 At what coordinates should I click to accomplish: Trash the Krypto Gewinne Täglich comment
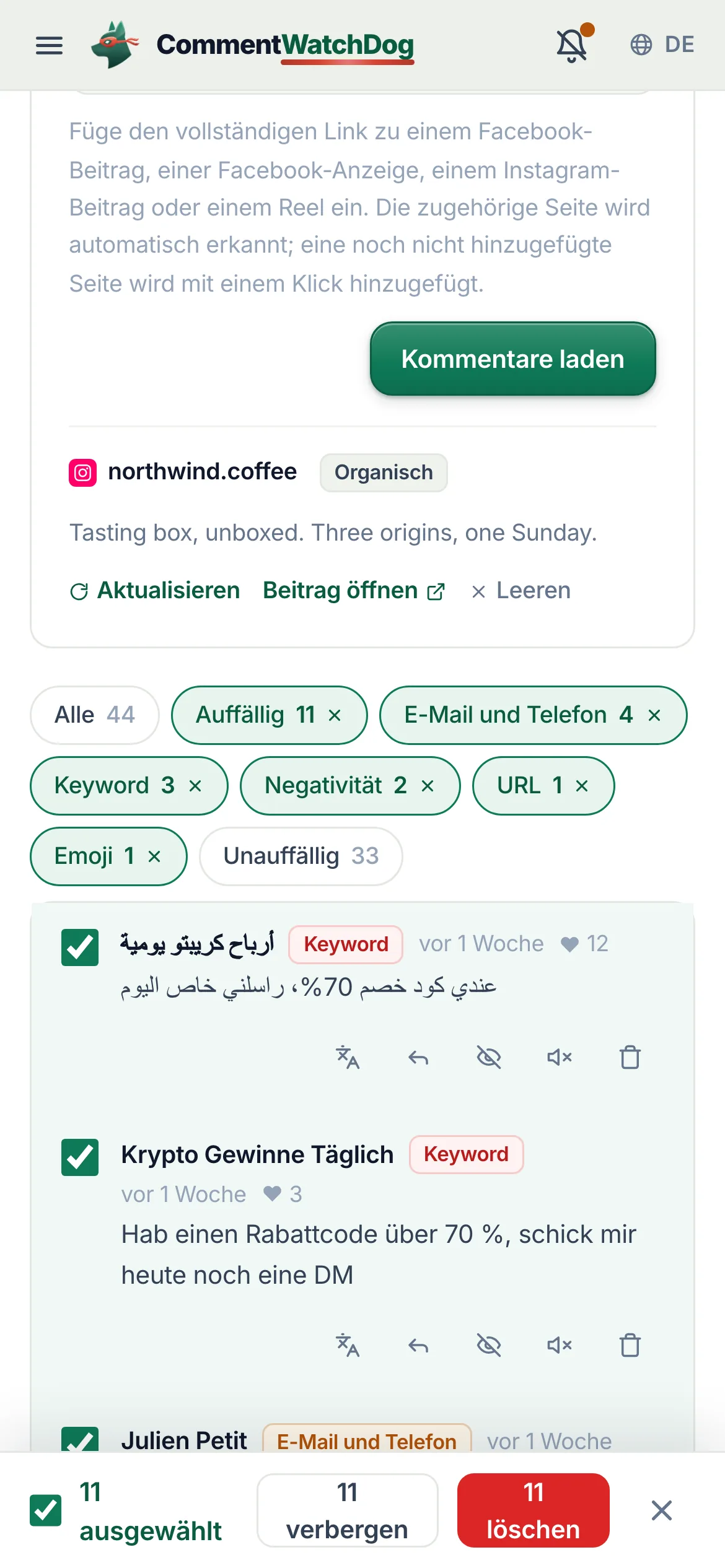[630, 1345]
